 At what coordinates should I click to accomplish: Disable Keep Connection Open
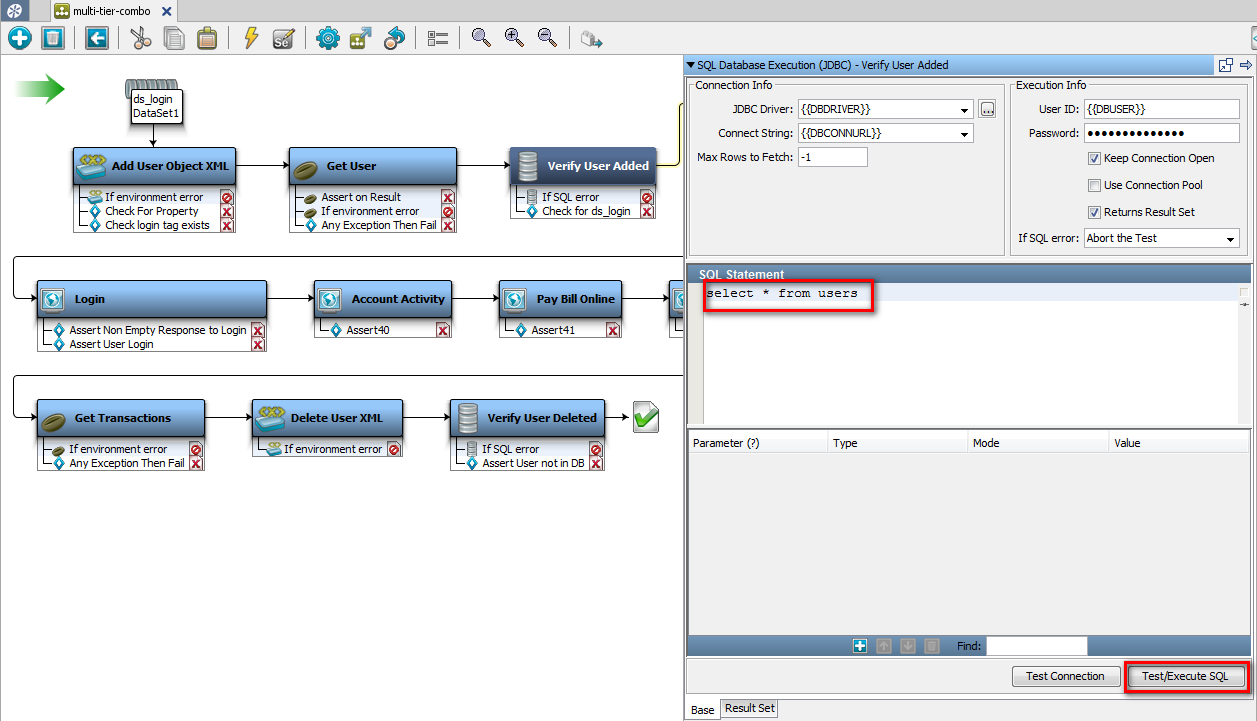coord(1094,158)
